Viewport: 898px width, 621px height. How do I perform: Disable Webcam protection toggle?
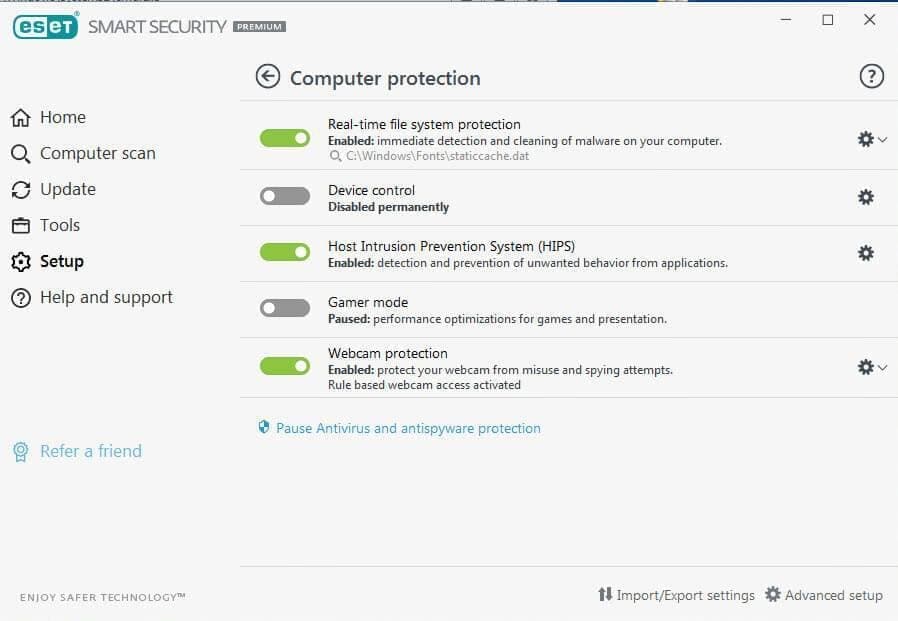[x=285, y=365]
